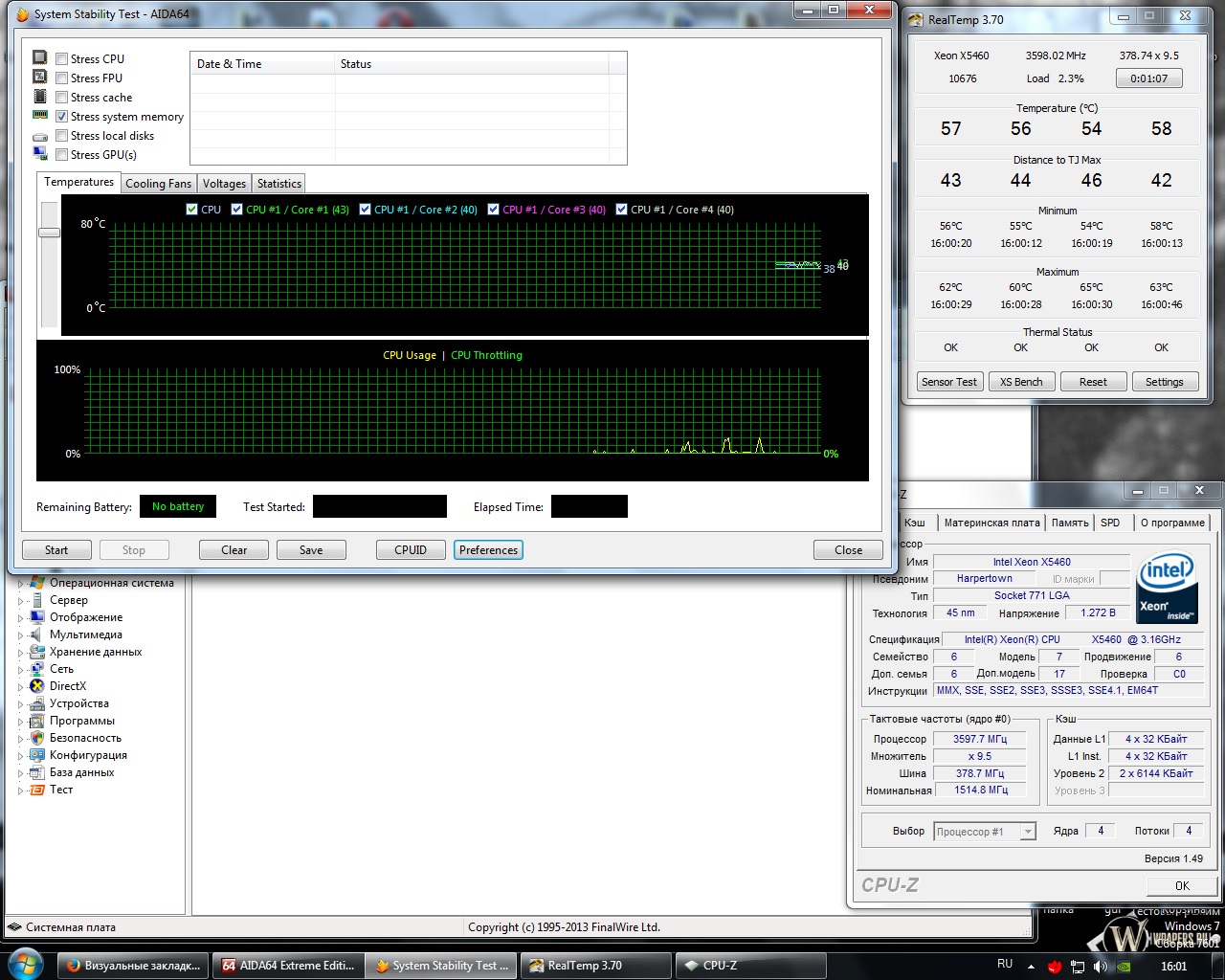Click the temperature graph vertical slider handle

pyautogui.click(x=49, y=233)
